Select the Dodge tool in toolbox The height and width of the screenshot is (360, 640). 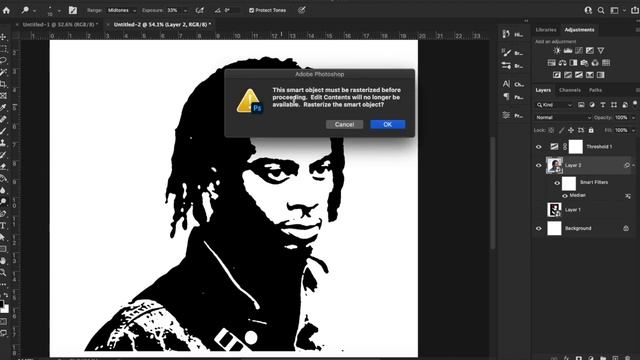[x=3, y=202]
